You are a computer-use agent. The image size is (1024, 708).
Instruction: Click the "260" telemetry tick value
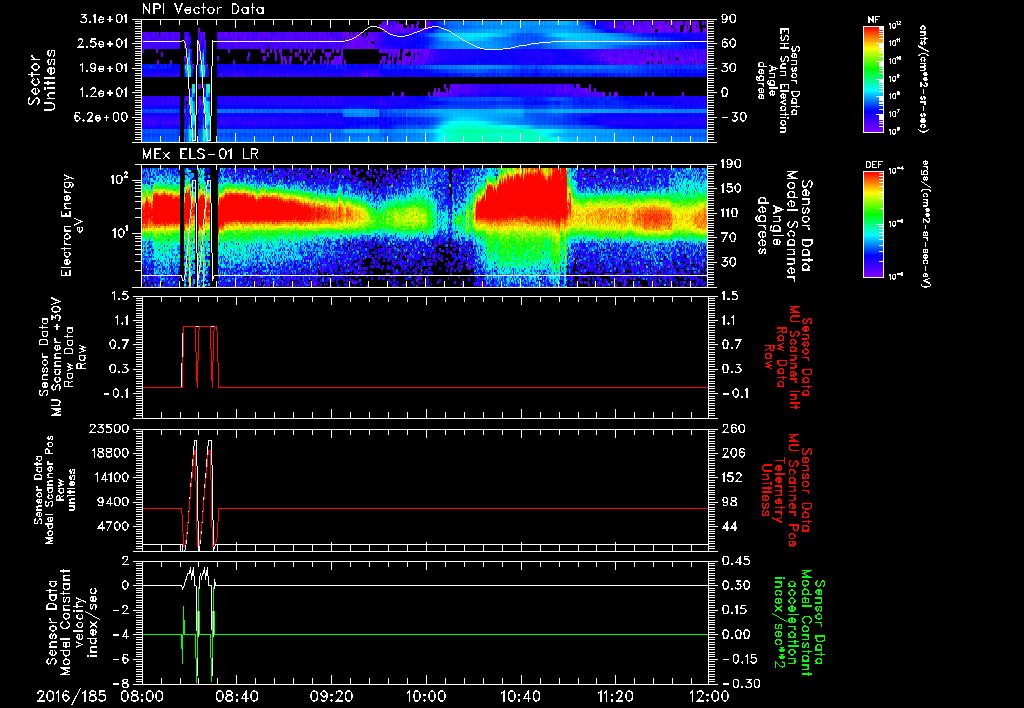[x=733, y=429]
